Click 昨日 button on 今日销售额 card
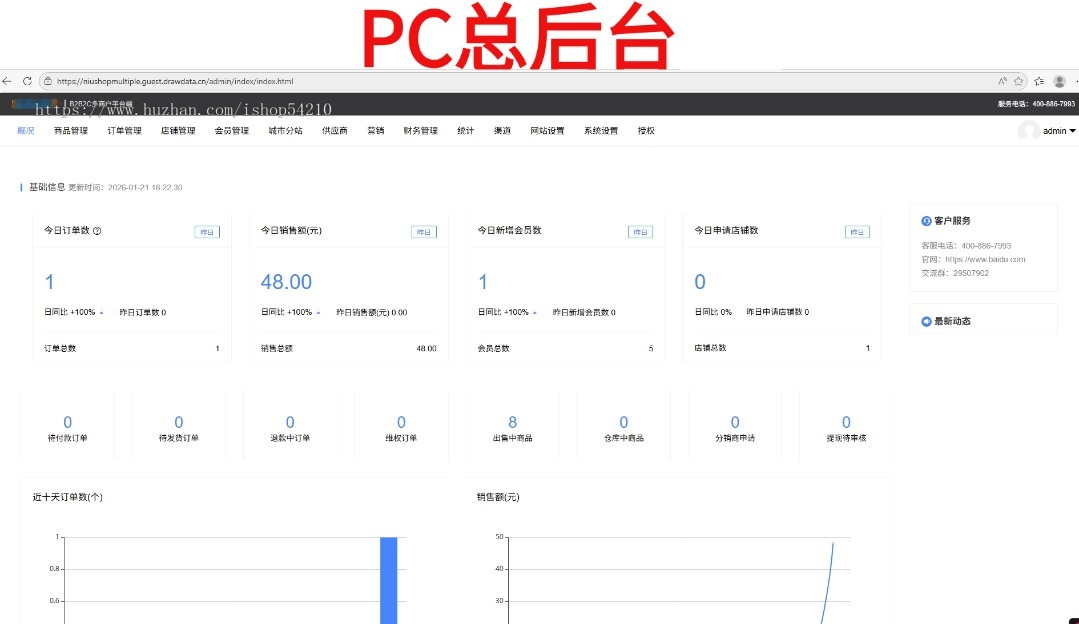 (424, 232)
